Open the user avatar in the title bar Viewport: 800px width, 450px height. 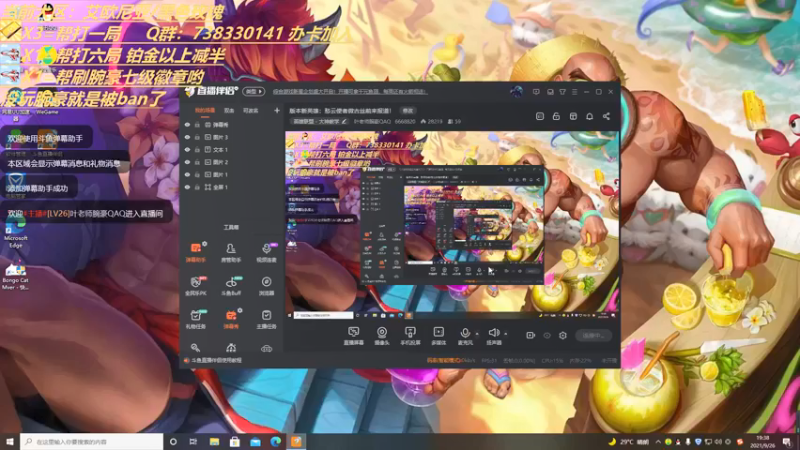516,92
